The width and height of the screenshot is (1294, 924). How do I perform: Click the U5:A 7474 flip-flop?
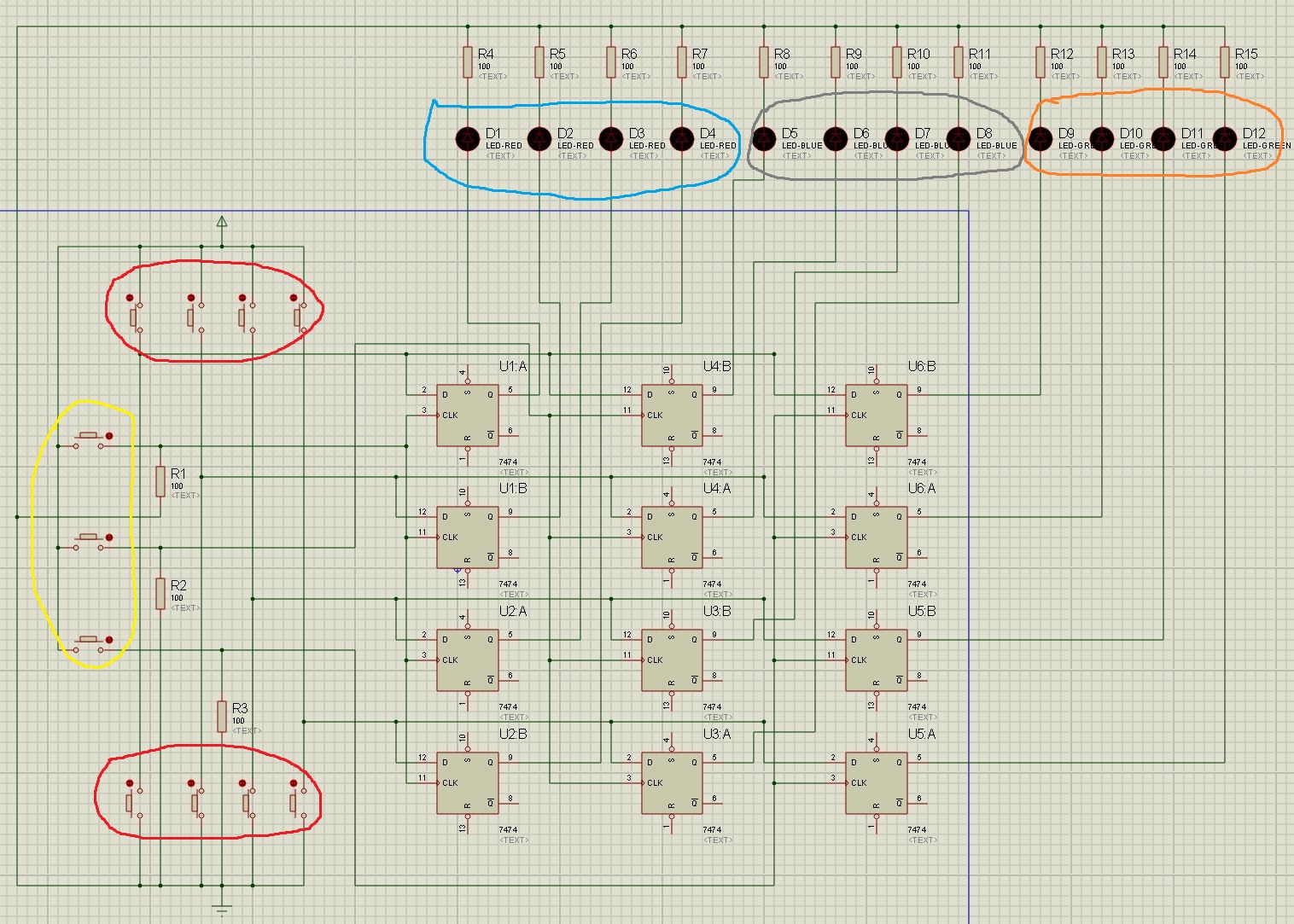[876, 782]
